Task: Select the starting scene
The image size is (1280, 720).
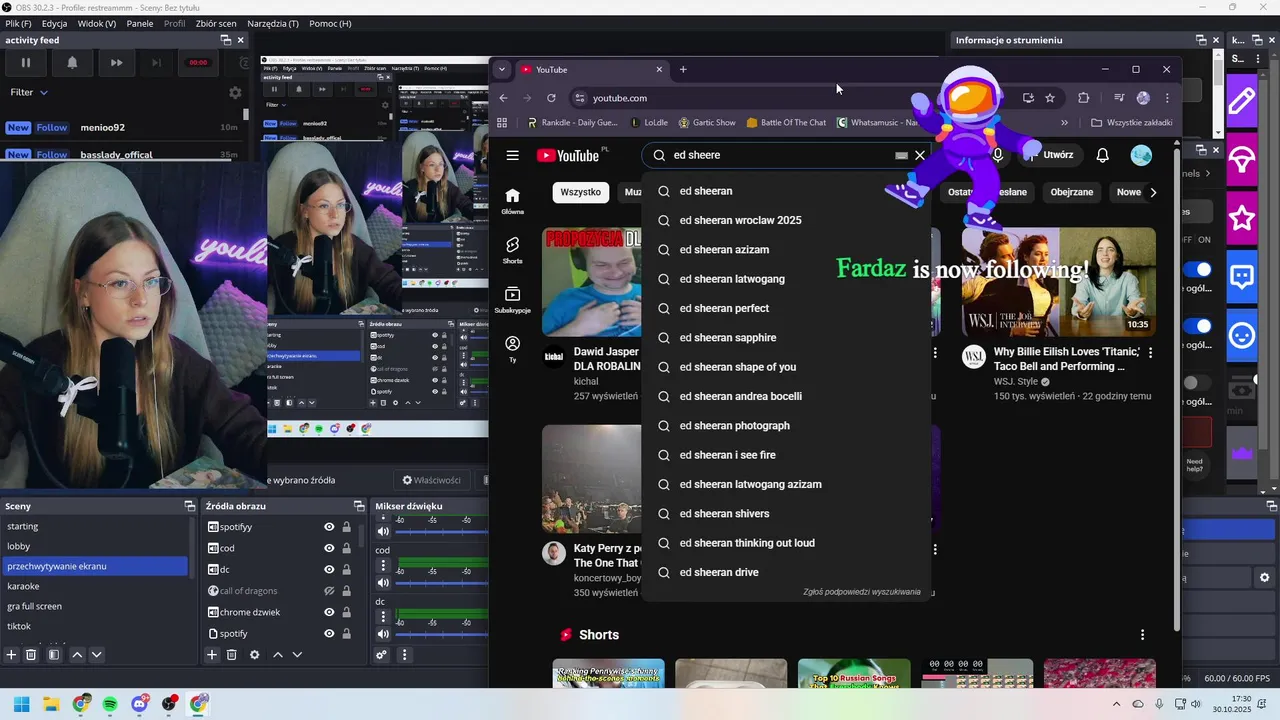Action: click(x=94, y=526)
